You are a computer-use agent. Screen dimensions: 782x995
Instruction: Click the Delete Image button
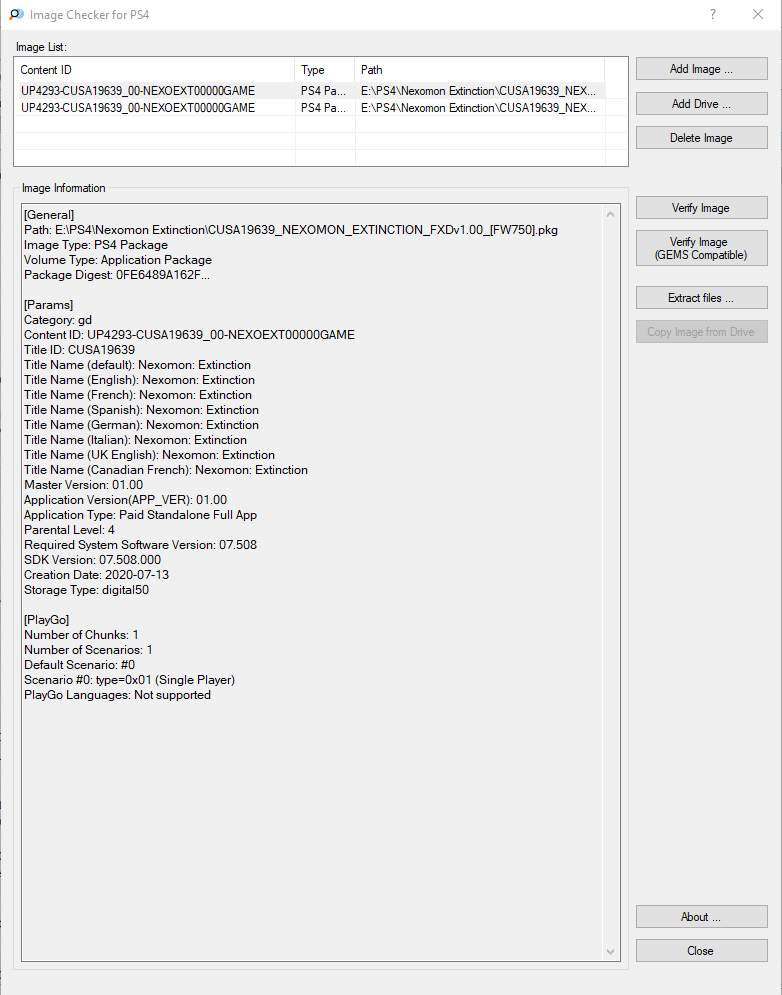click(x=701, y=138)
